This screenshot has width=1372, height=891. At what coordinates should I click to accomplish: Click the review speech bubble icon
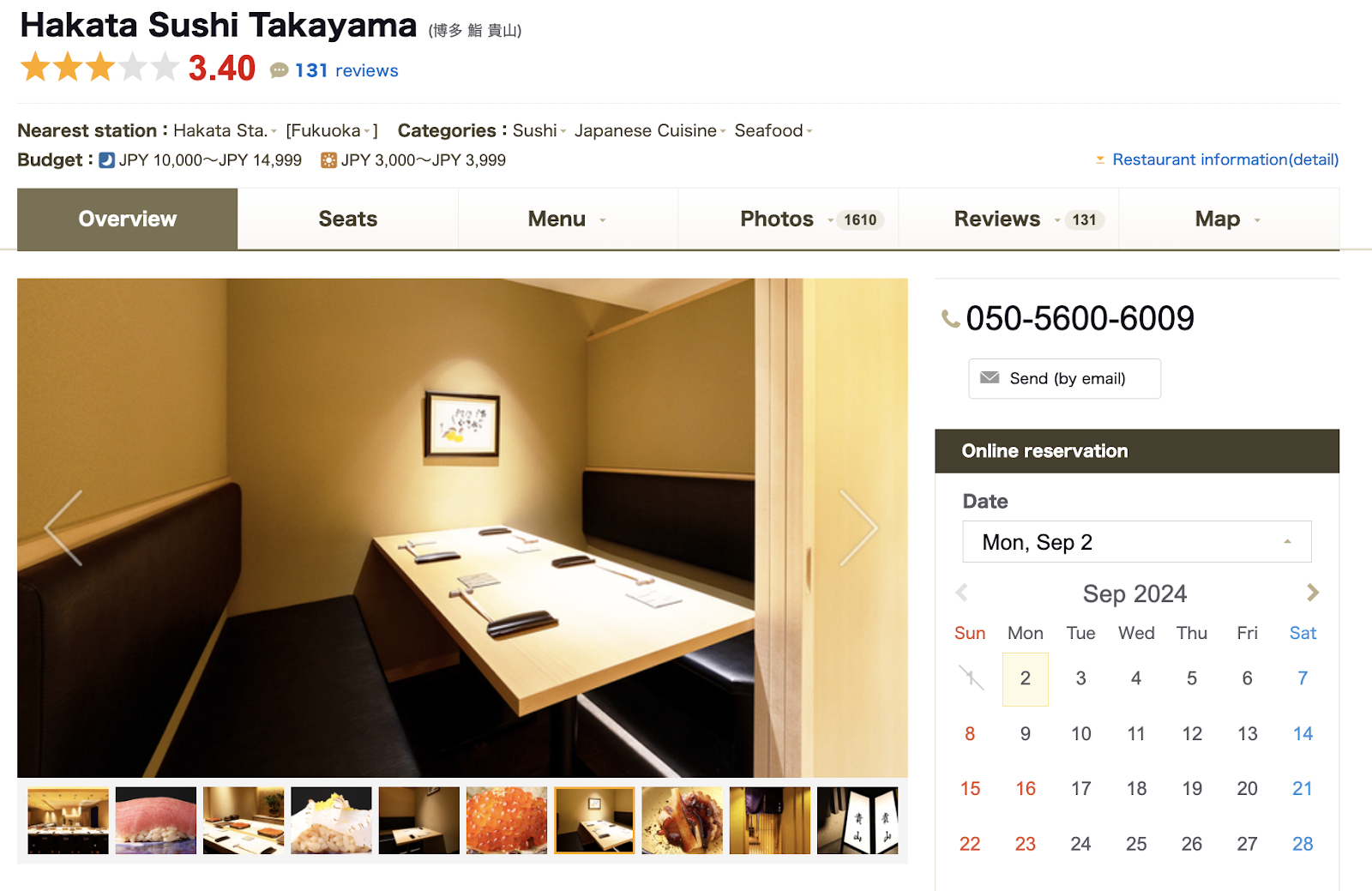pyautogui.click(x=279, y=70)
